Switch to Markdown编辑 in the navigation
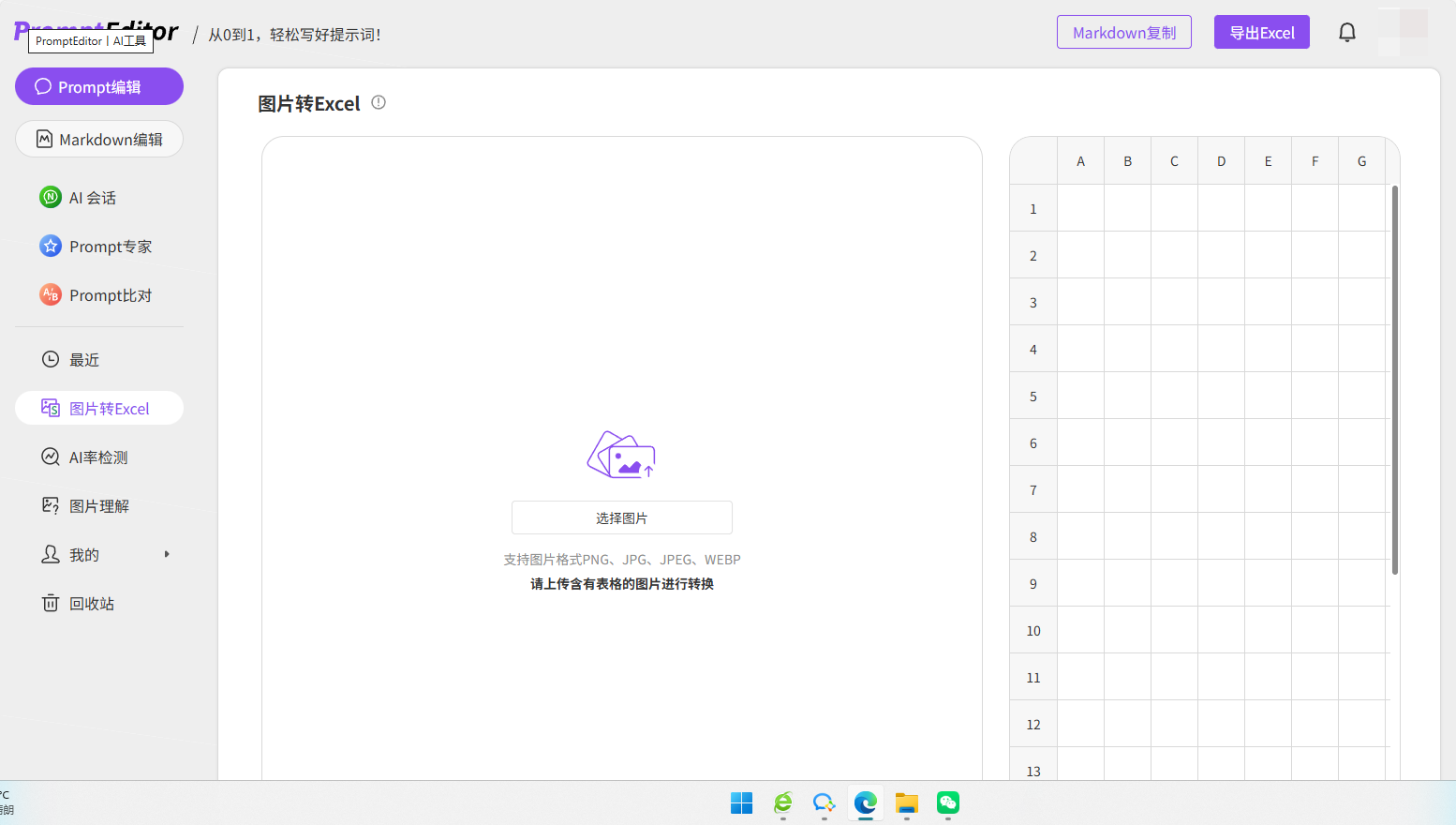Screen dimensions: 1456x825 (98, 139)
